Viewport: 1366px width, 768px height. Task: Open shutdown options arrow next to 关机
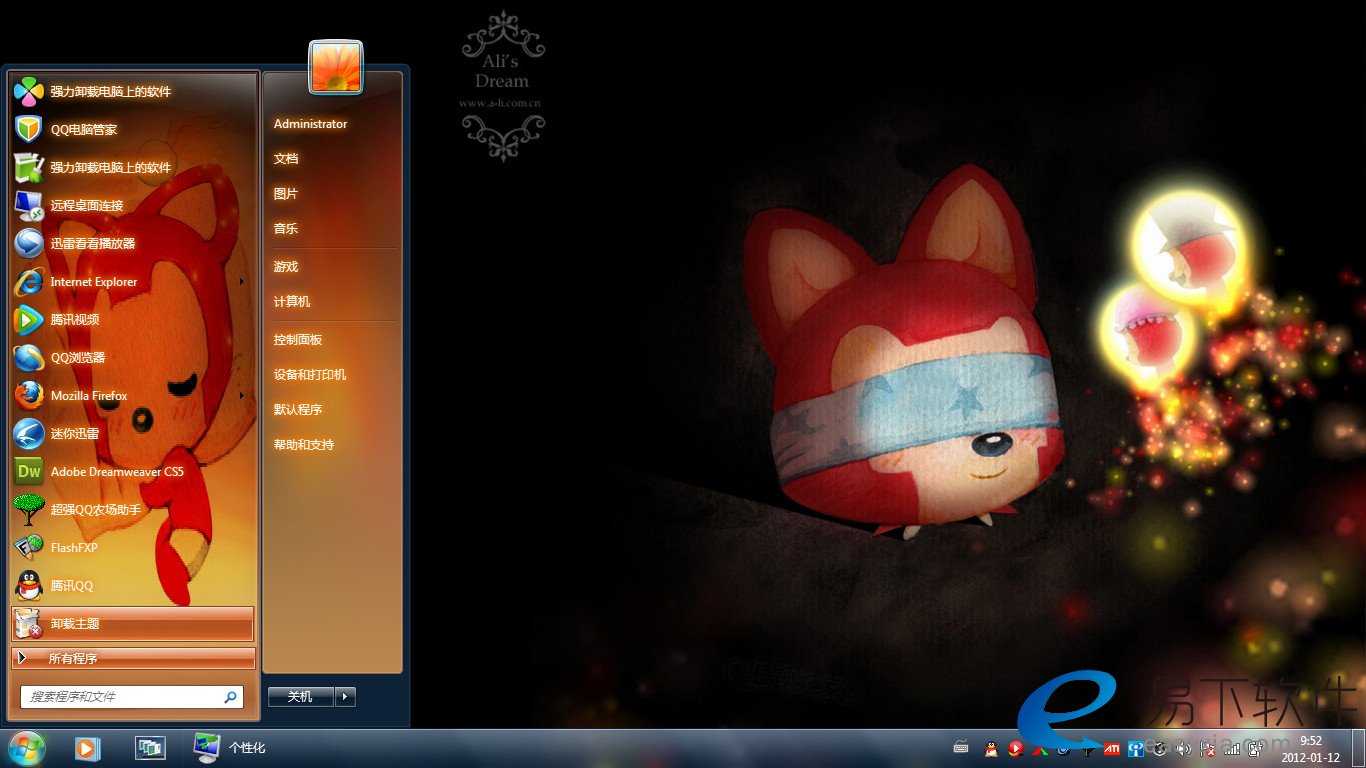pyautogui.click(x=345, y=697)
